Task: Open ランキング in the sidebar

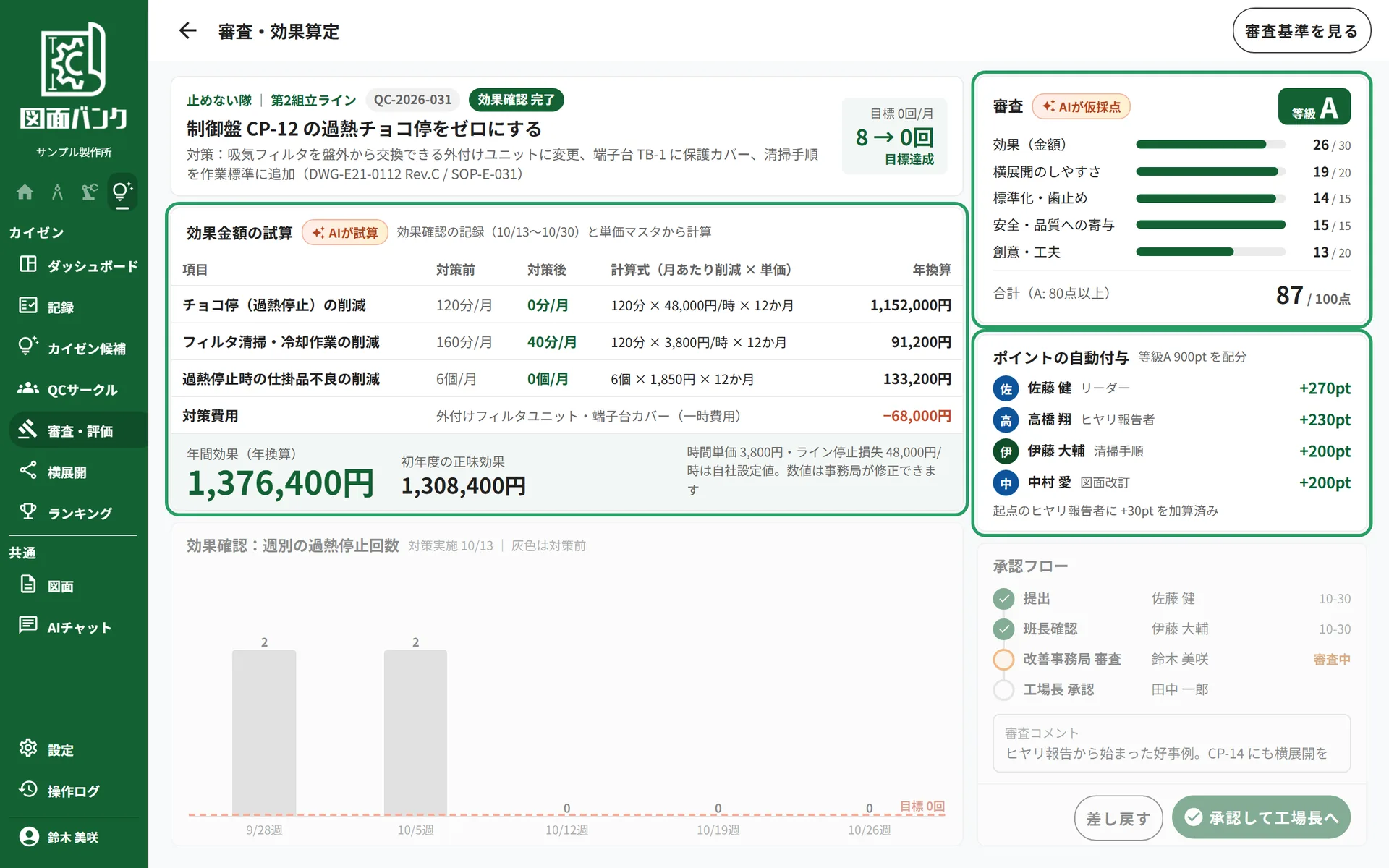Action: point(78,513)
